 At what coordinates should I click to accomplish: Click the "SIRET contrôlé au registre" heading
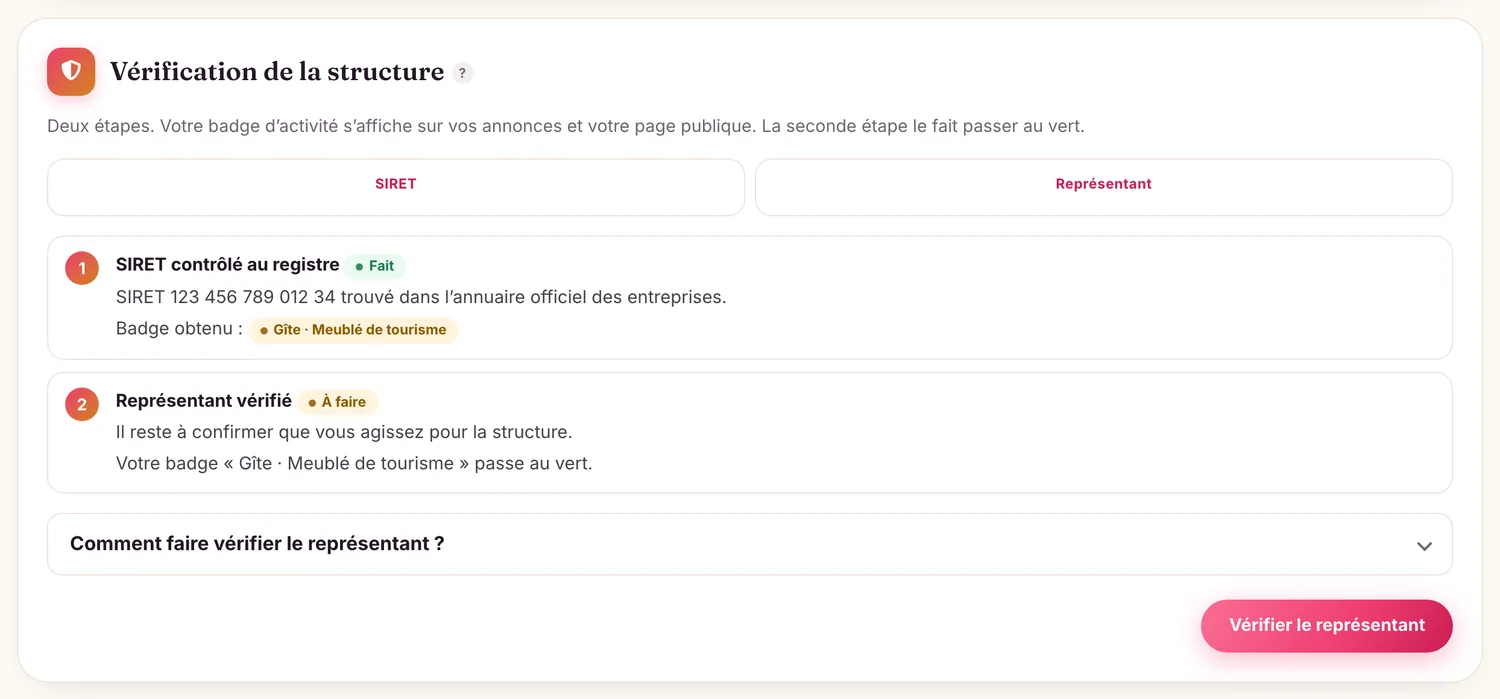(228, 265)
